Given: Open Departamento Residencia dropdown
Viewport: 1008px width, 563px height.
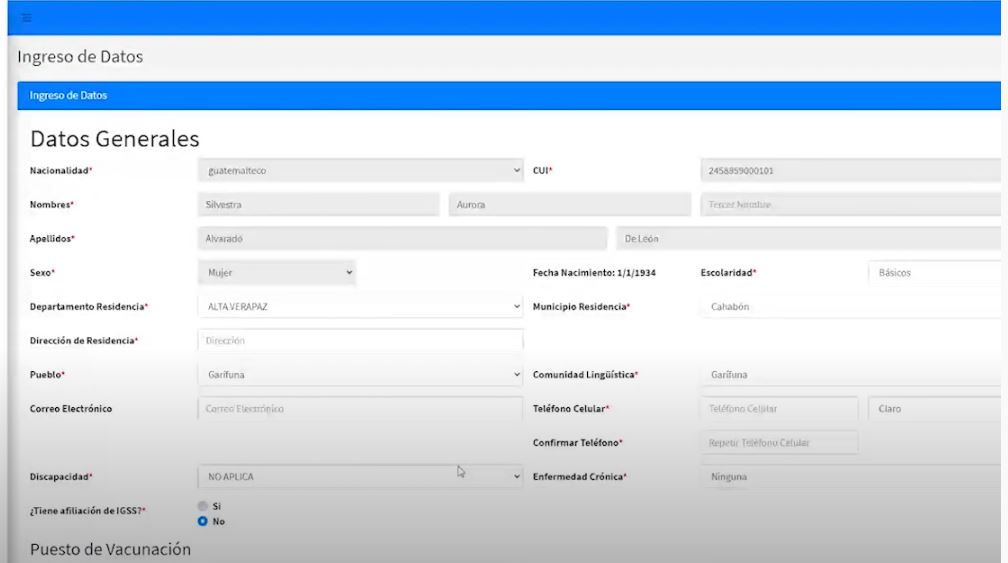Looking at the screenshot, I should coord(360,306).
